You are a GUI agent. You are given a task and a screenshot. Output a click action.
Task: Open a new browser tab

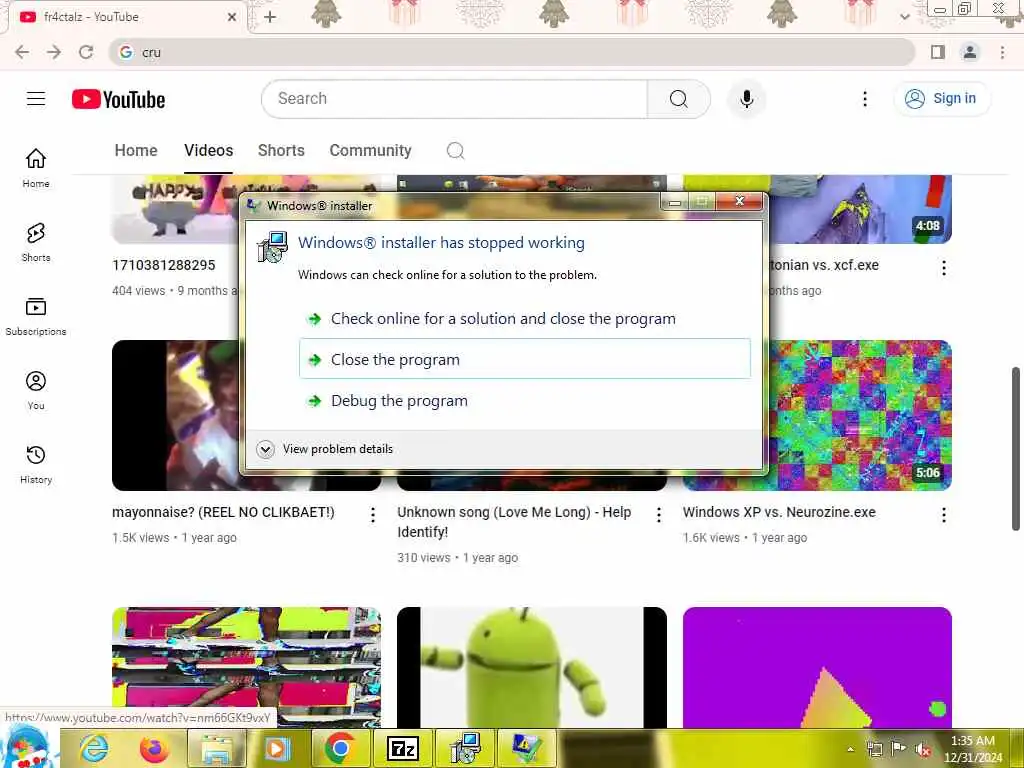pos(270,17)
